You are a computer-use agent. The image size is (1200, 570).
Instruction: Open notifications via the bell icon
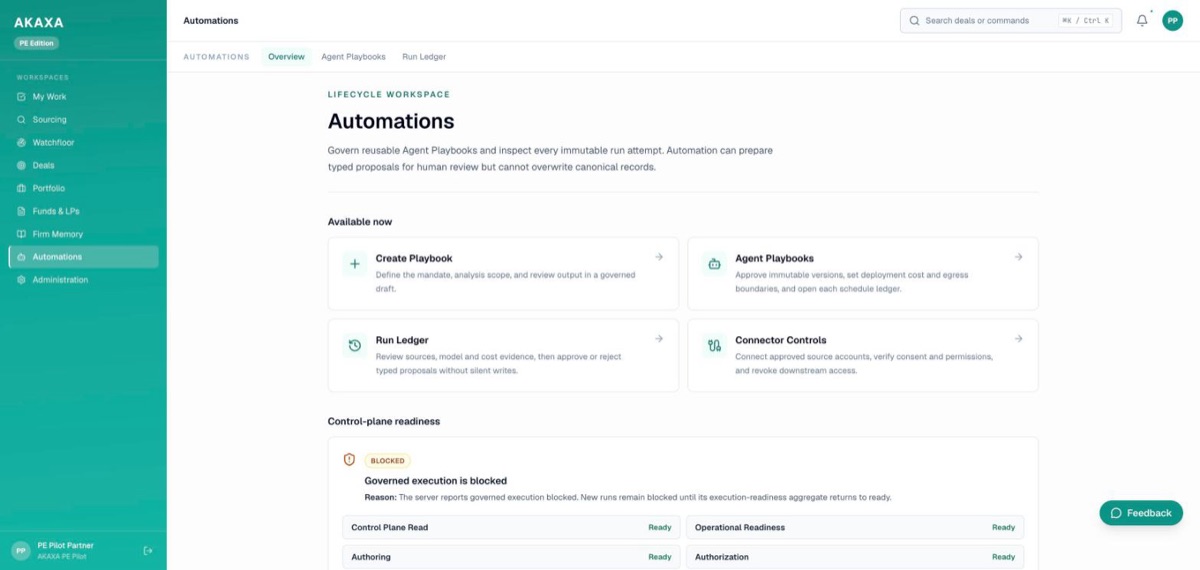click(1142, 20)
